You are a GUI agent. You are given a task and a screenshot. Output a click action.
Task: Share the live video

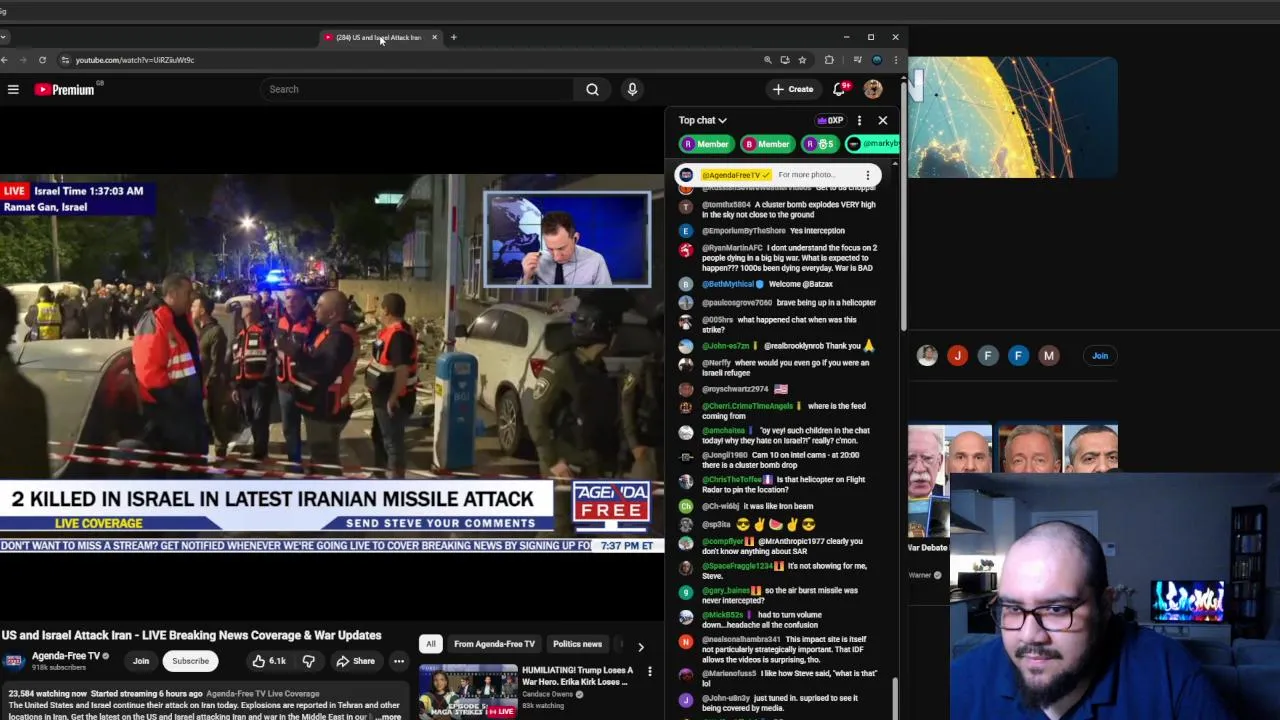point(355,661)
